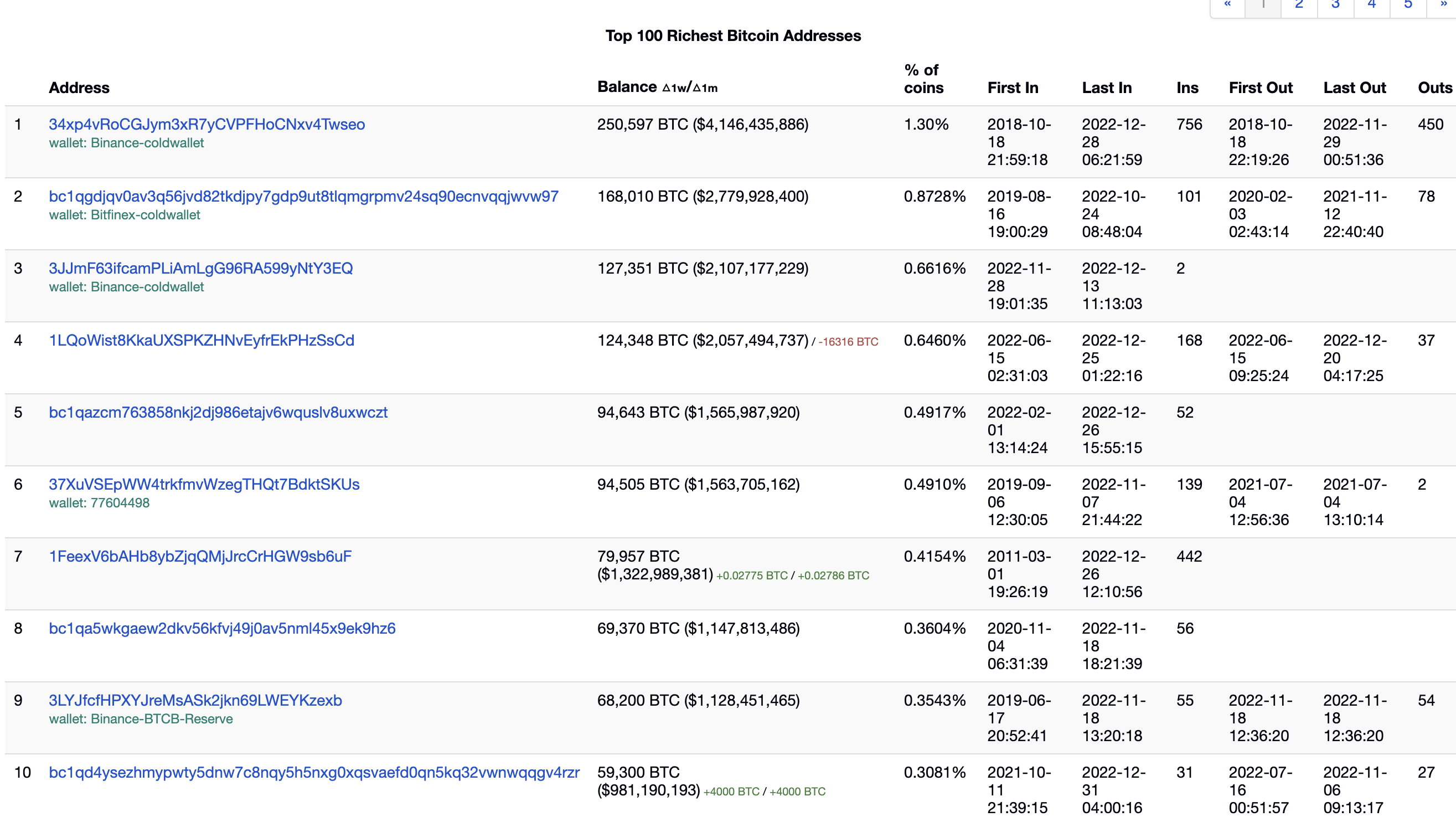Image resolution: width=1456 pixels, height=822 pixels.
Task: Go to page 3 in pagination
Action: [1335, 6]
